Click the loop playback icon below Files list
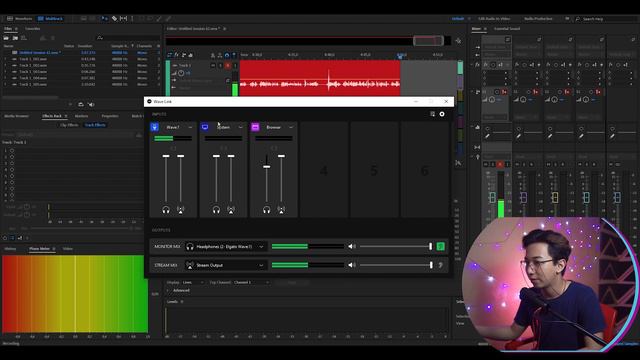This screenshot has height=360, width=640. (81, 104)
